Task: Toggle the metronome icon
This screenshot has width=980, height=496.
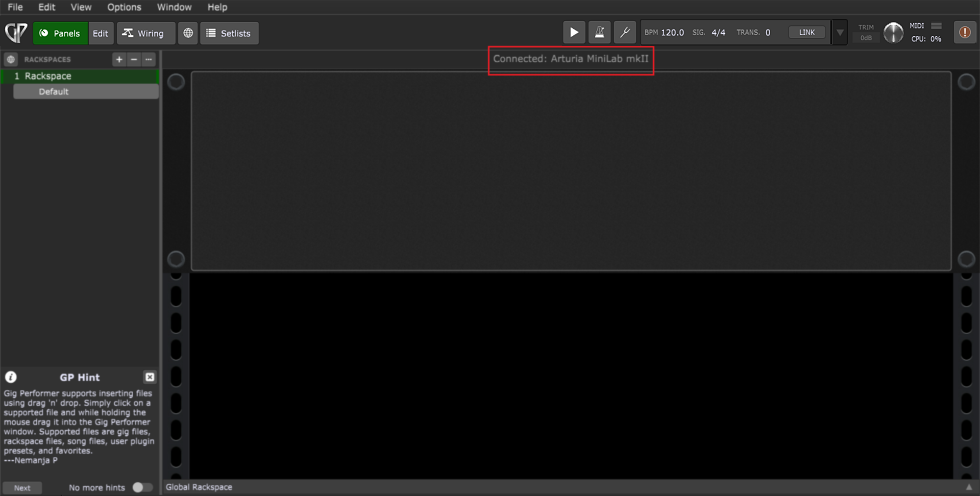Action: (599, 32)
